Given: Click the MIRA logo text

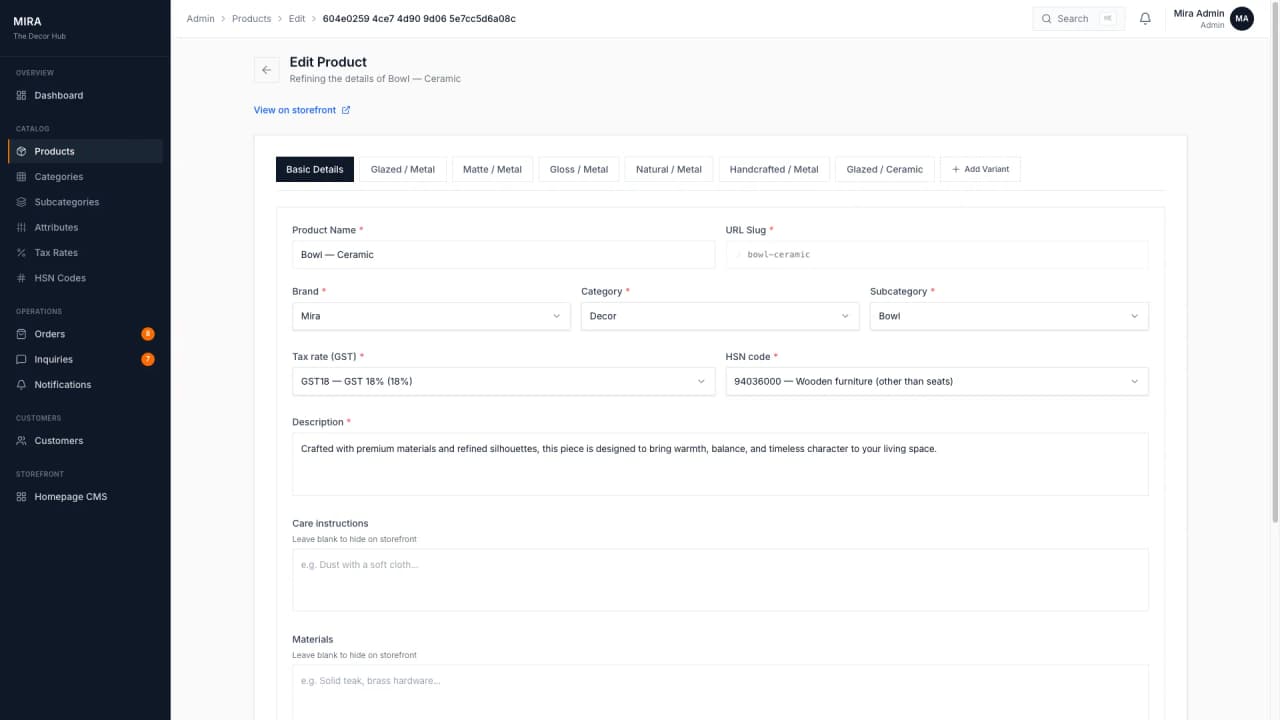Looking at the screenshot, I should tap(27, 22).
